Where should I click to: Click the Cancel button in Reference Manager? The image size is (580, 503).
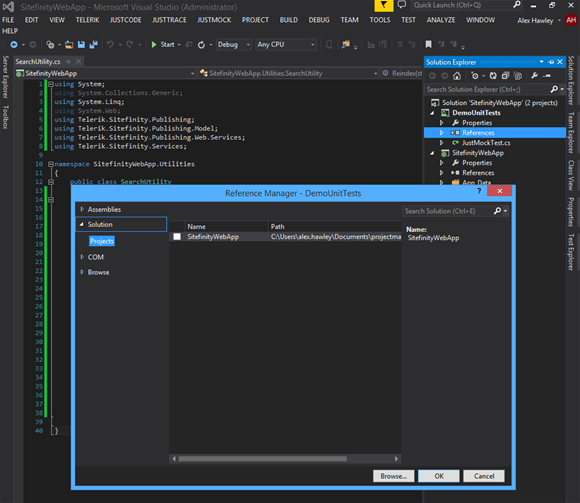(x=484, y=476)
